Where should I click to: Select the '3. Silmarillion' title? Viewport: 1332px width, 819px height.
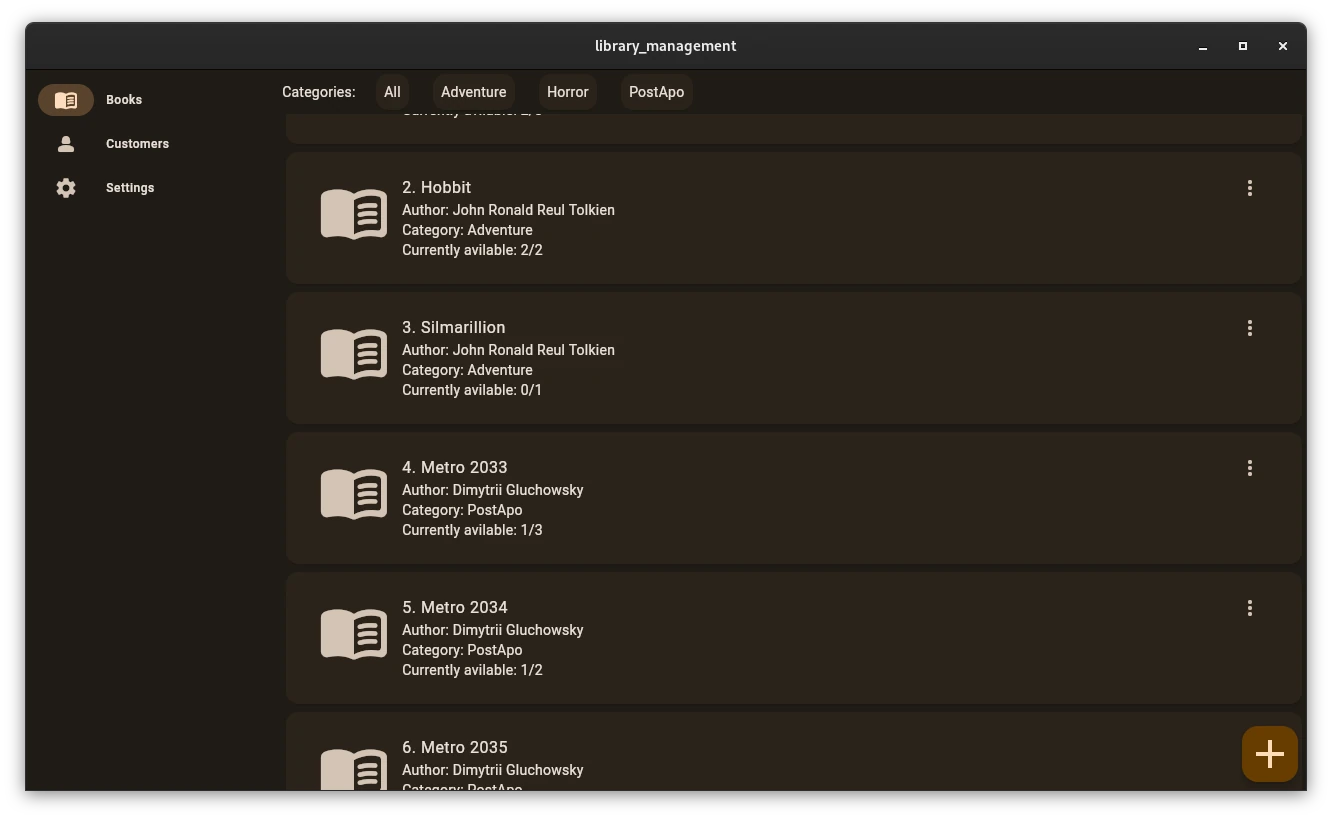pos(454,328)
